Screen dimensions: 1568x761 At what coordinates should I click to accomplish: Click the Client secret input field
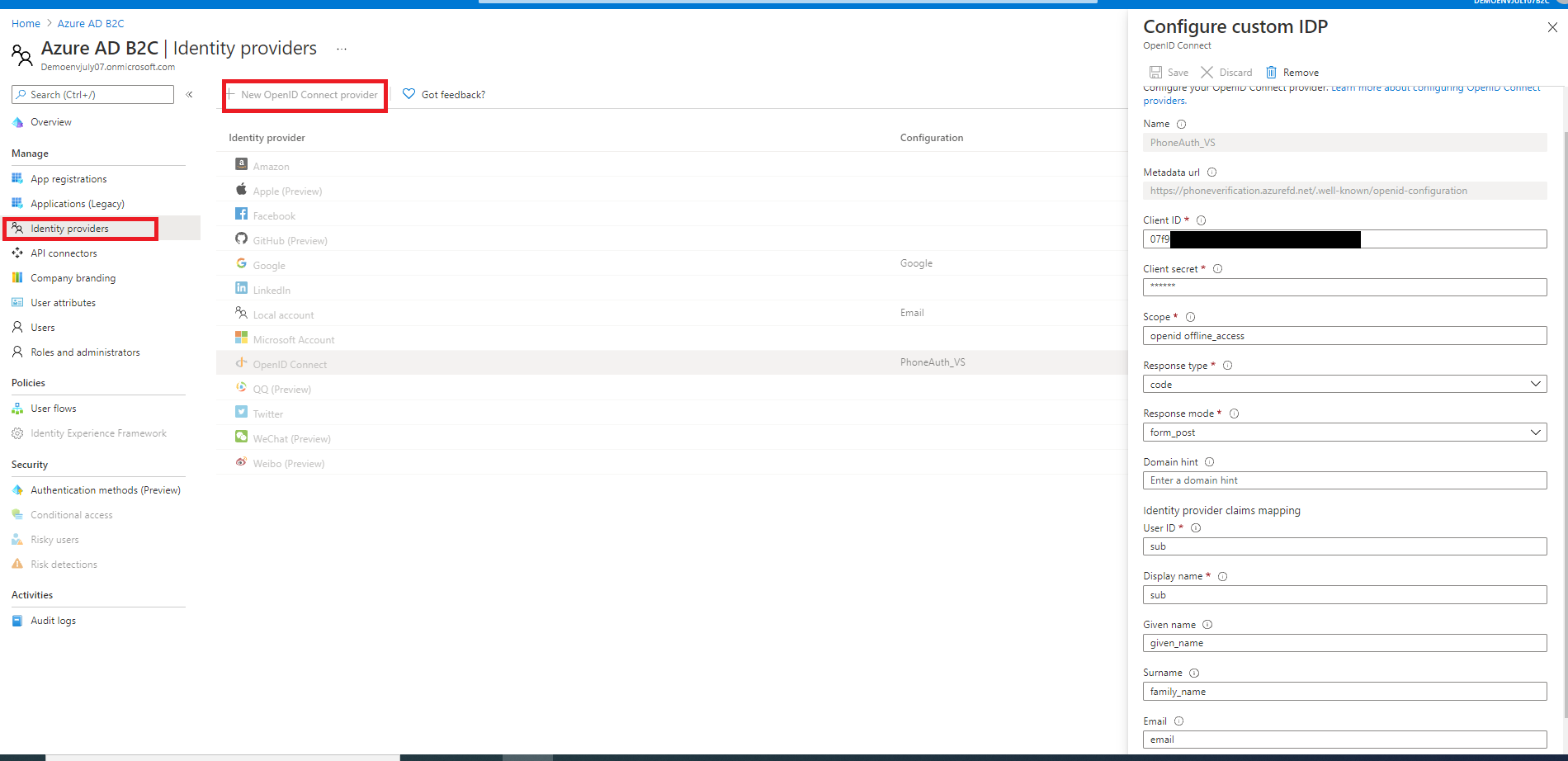tap(1344, 287)
